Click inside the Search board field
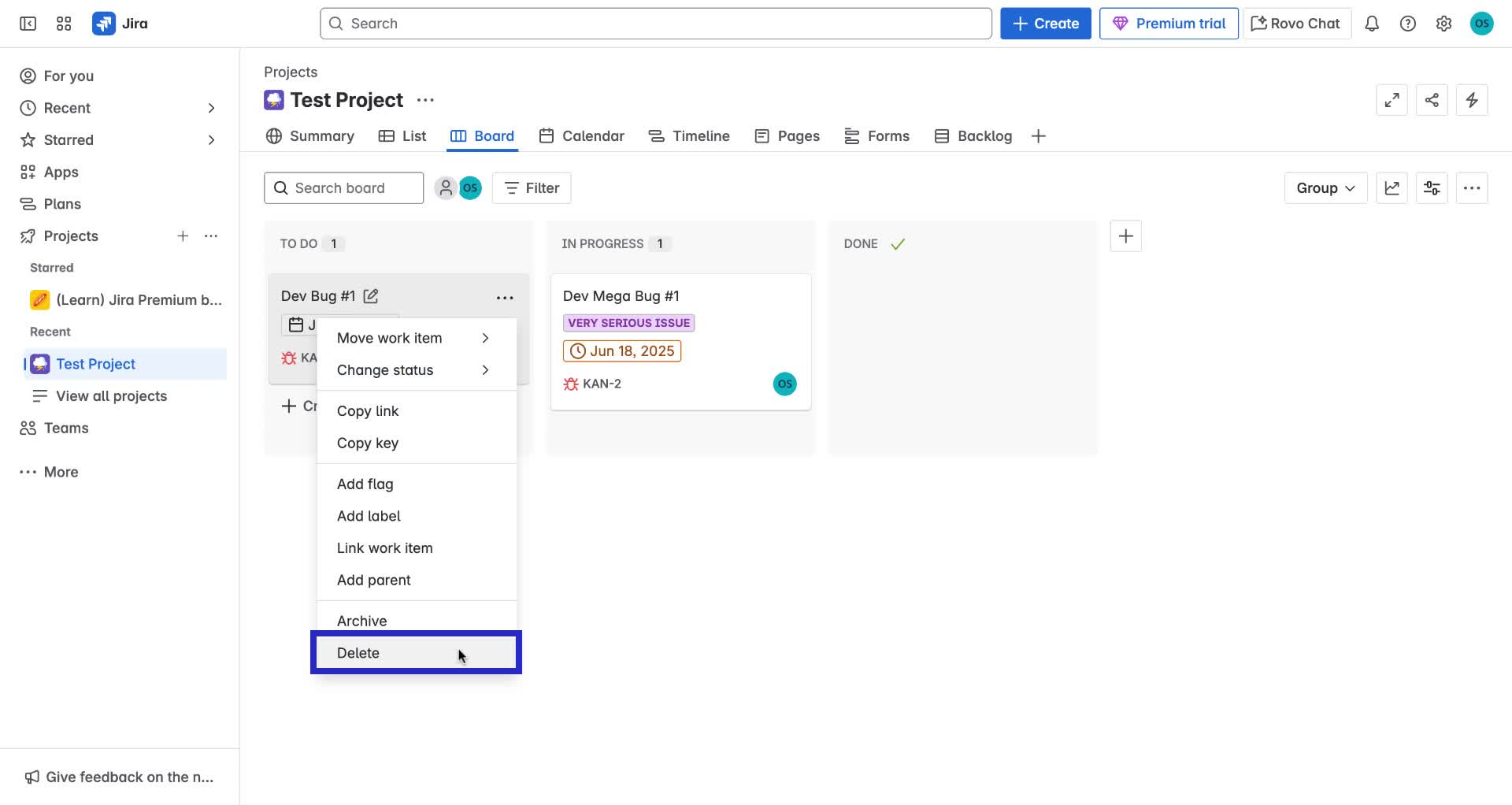The image size is (1512, 805). (343, 187)
